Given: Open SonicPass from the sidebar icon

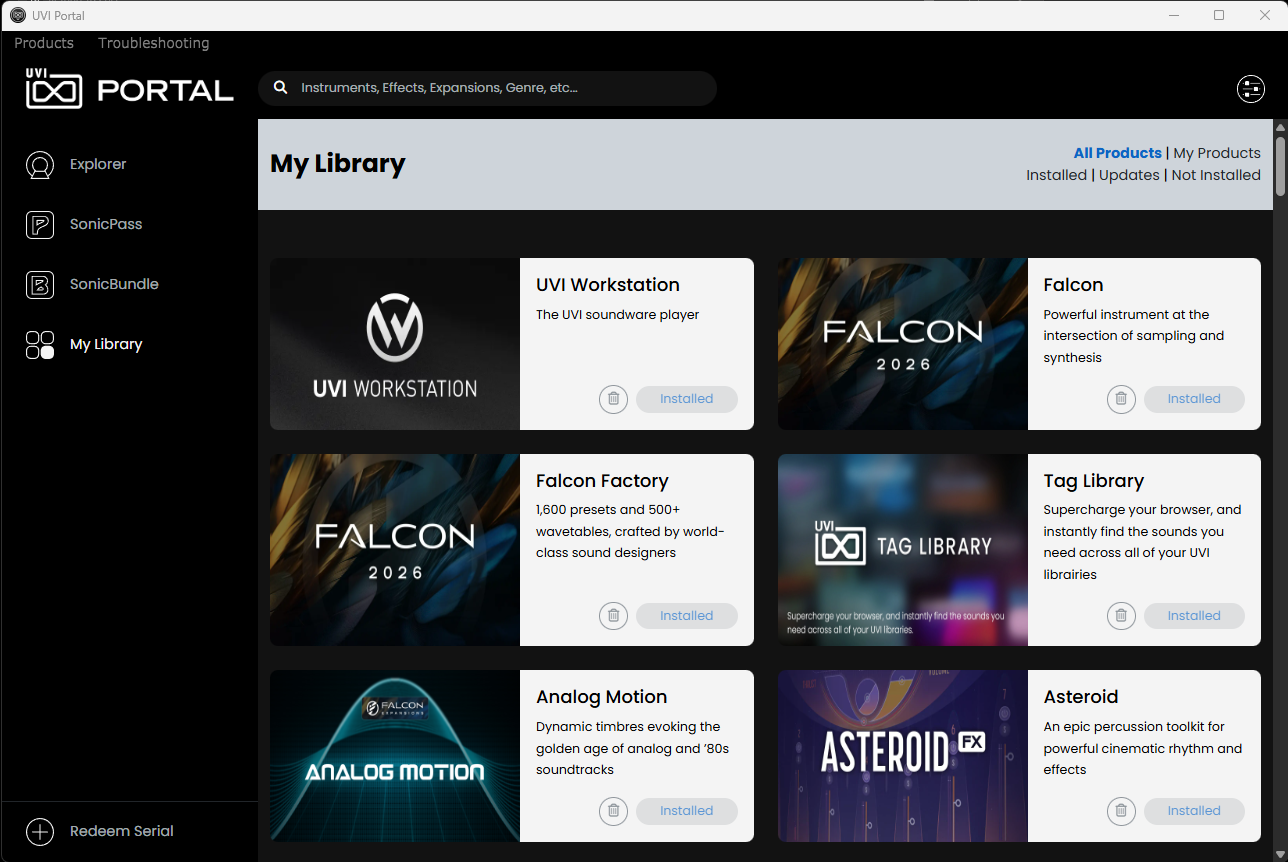Looking at the screenshot, I should pyautogui.click(x=40, y=225).
